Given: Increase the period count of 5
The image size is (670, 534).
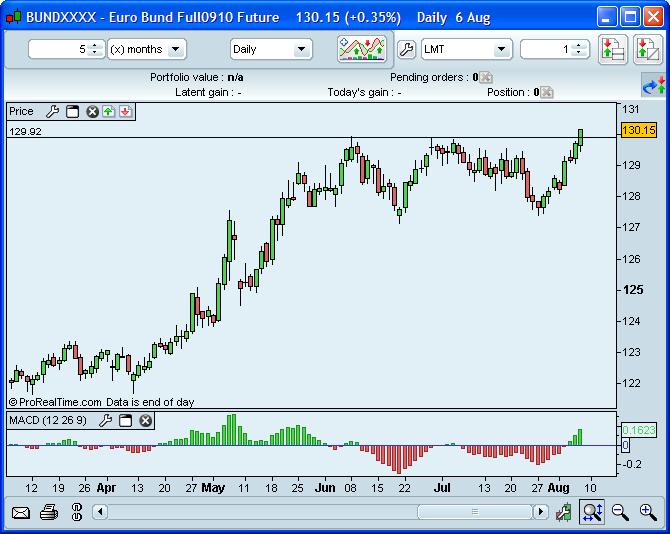Looking at the screenshot, I should [x=96, y=45].
